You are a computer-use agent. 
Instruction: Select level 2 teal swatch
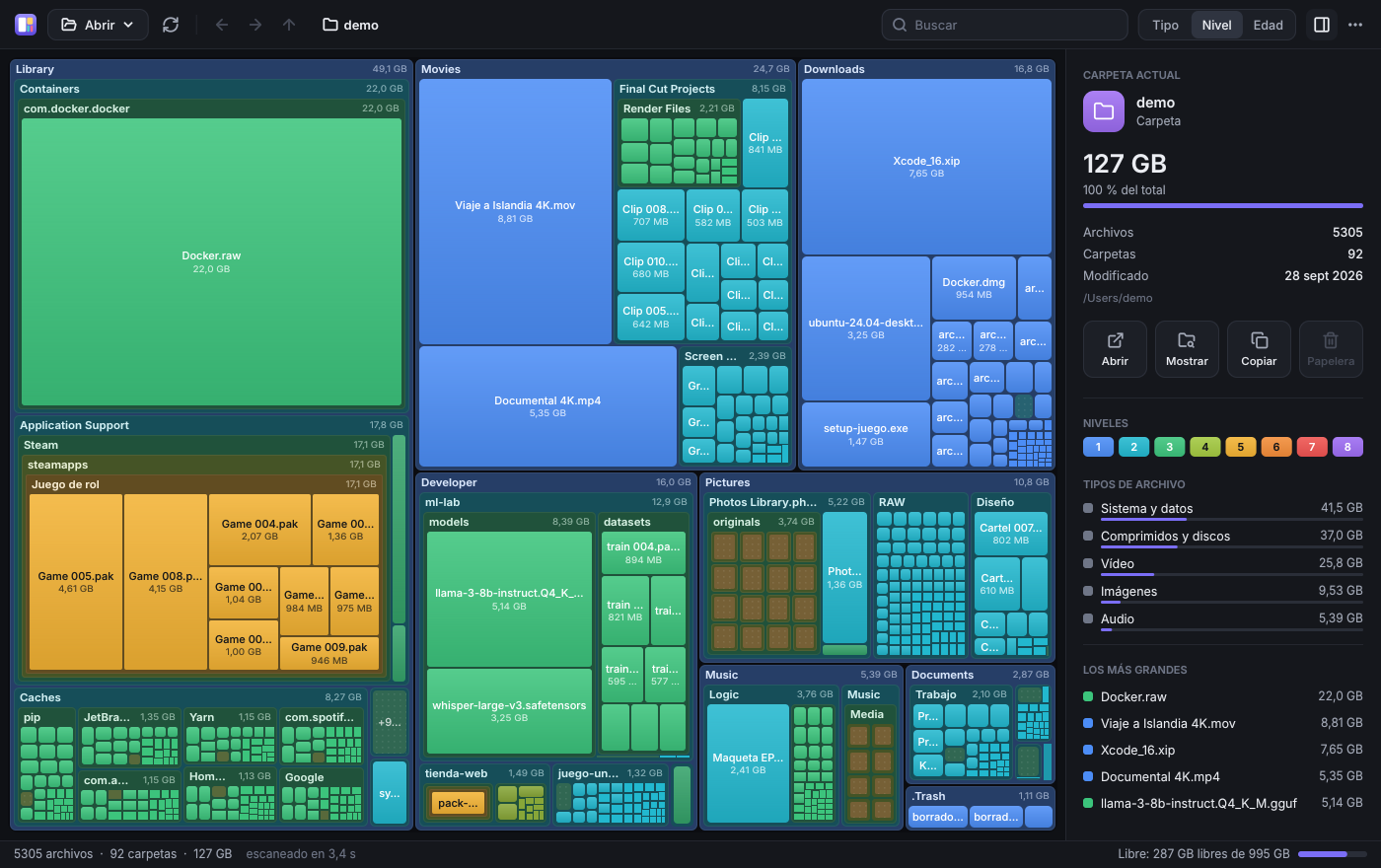[x=1133, y=447]
